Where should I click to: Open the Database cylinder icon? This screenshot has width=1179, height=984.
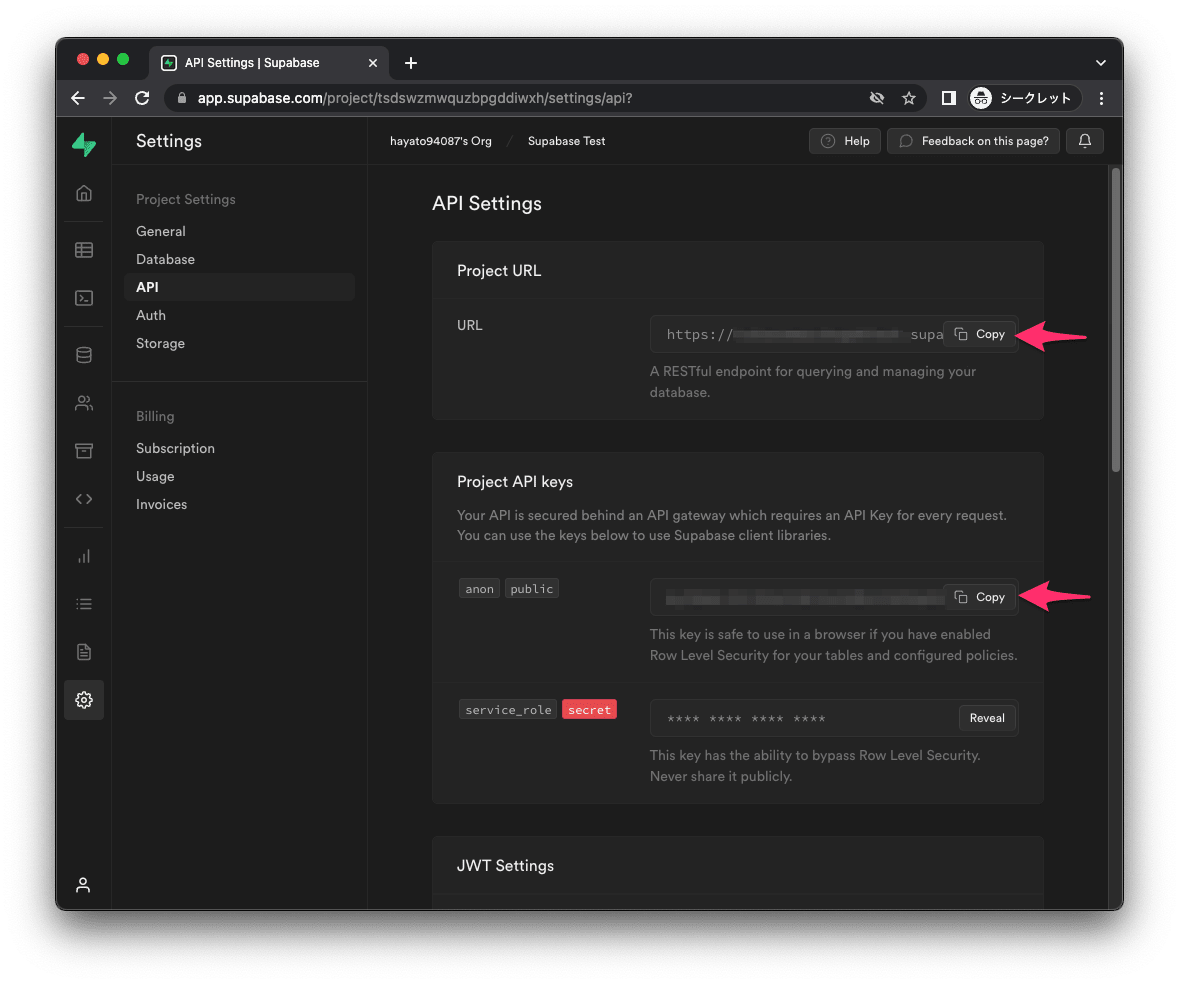click(x=84, y=355)
